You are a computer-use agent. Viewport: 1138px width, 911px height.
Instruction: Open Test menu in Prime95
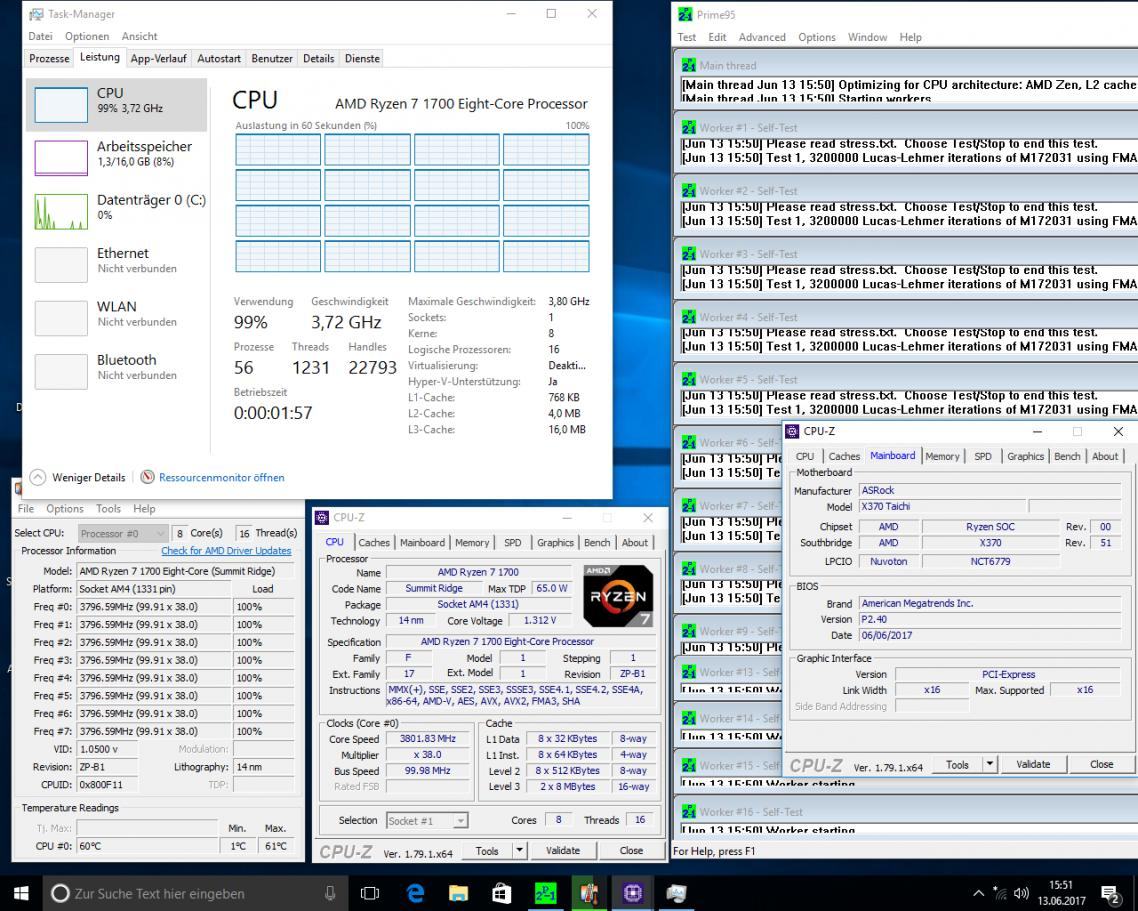point(687,37)
